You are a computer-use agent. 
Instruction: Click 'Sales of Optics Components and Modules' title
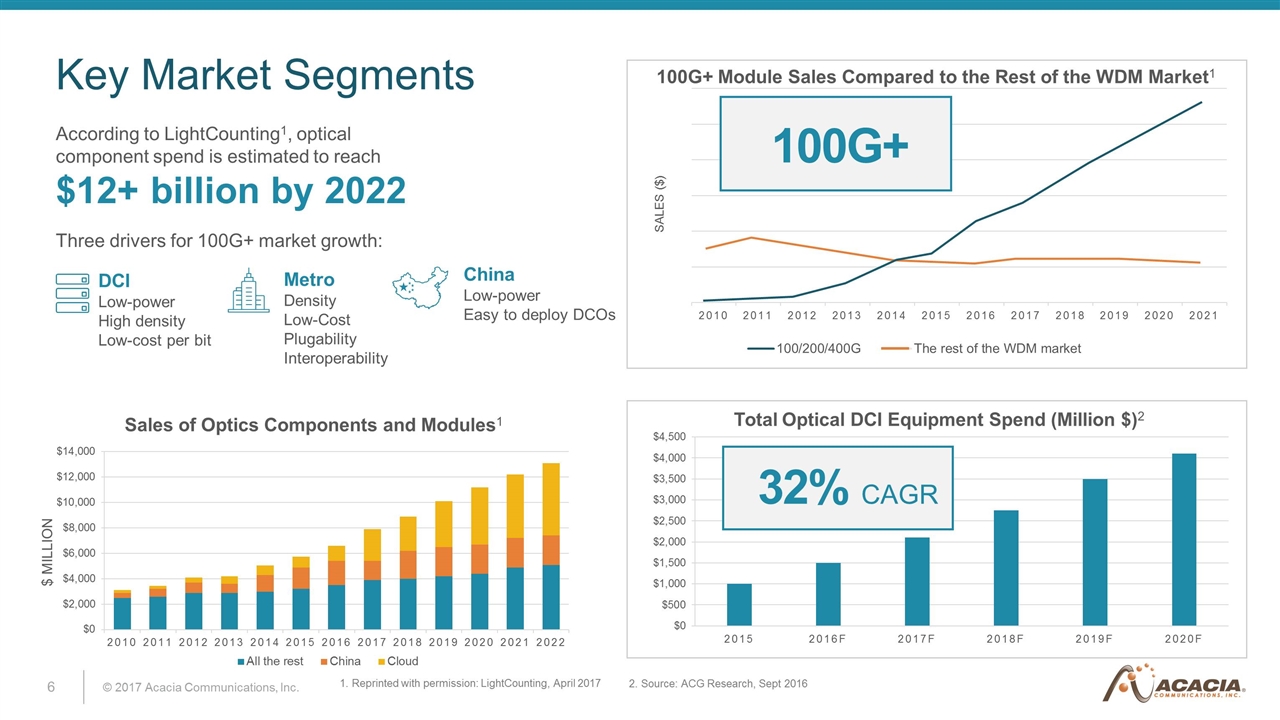[313, 425]
